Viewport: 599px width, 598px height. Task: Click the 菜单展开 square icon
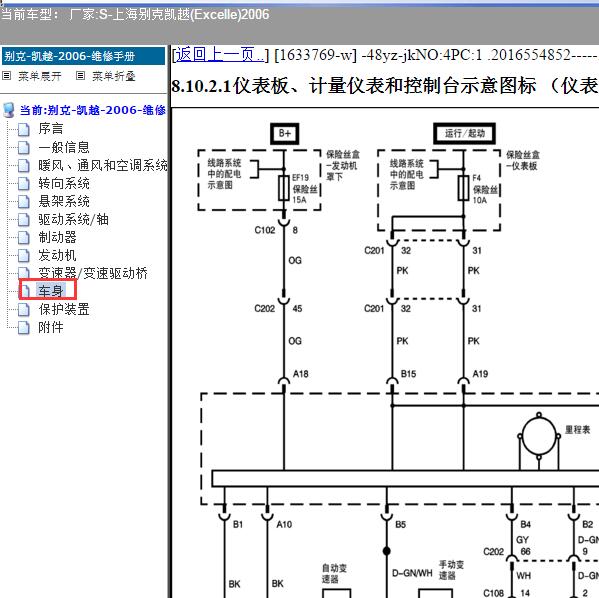pyautogui.click(x=6, y=76)
